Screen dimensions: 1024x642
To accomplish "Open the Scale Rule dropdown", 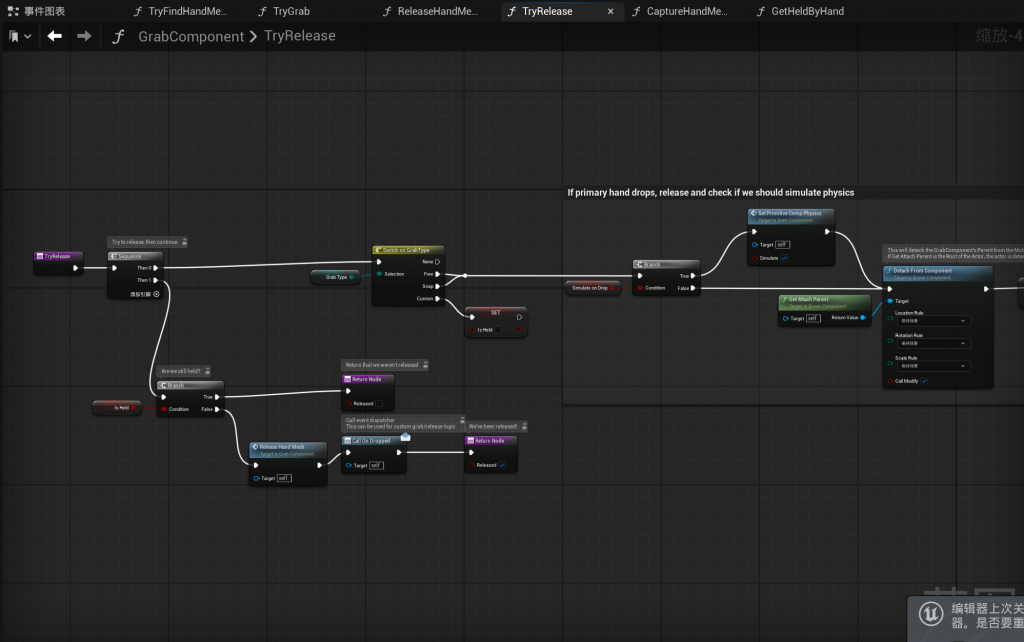I will click(x=932, y=366).
